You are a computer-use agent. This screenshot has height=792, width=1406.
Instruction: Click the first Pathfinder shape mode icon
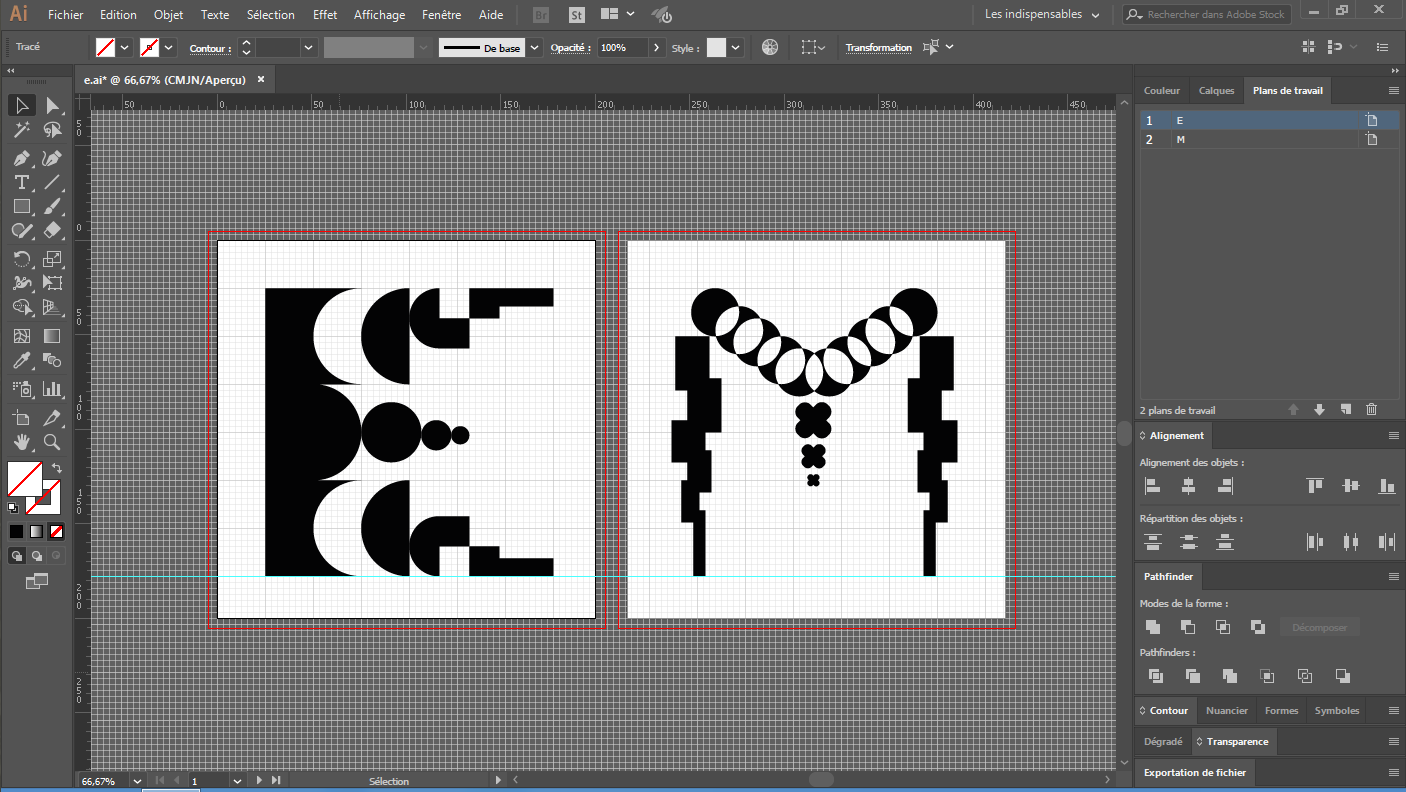(x=1153, y=627)
